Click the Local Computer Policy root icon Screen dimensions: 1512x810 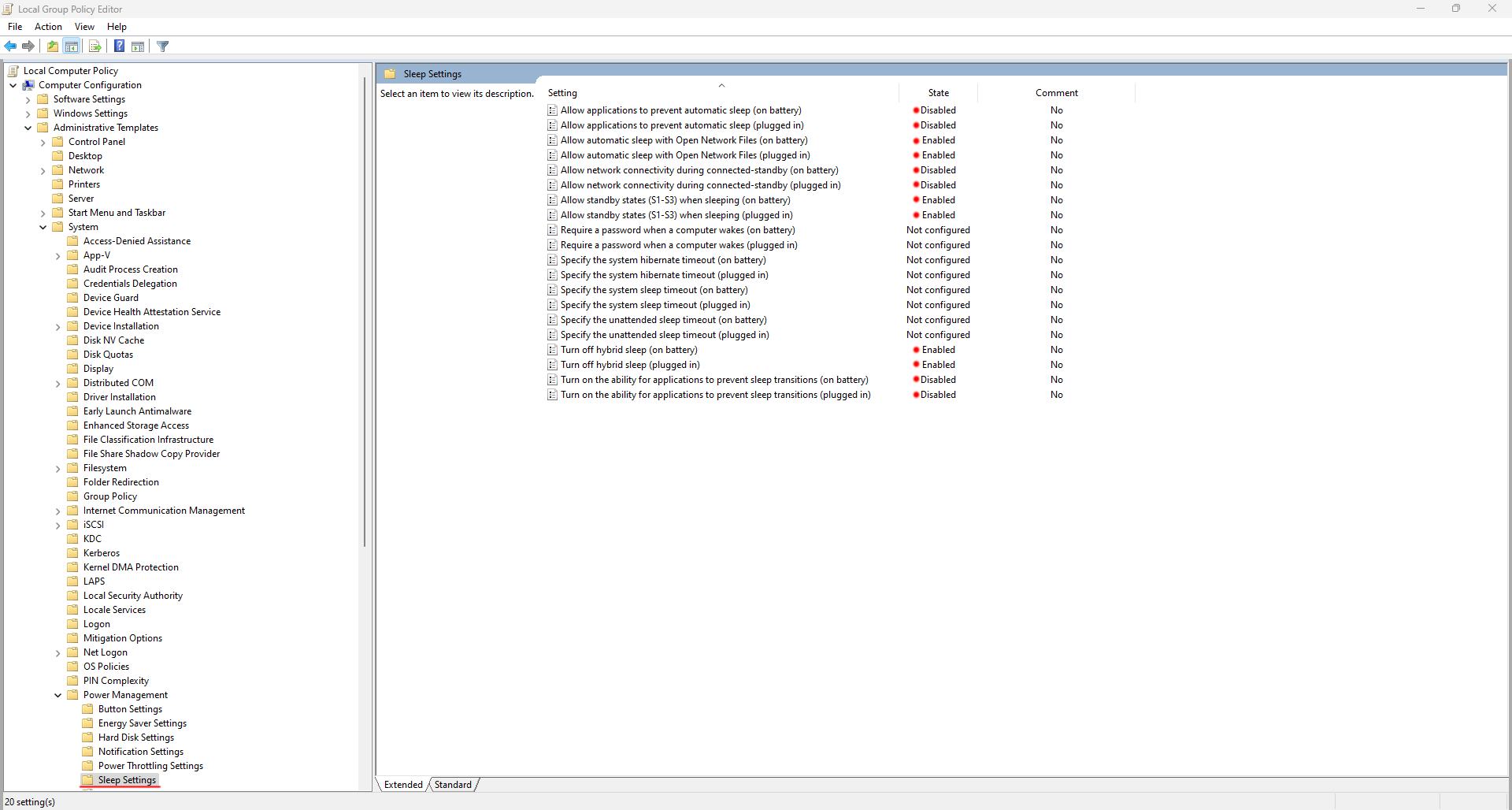(x=13, y=71)
